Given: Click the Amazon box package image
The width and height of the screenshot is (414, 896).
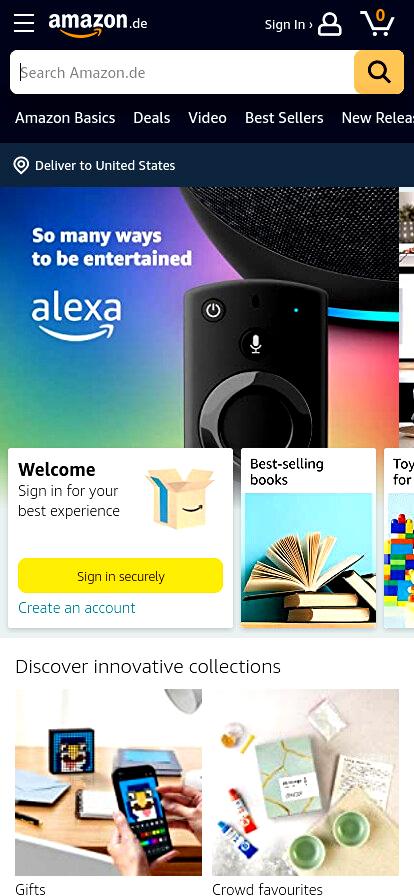Looking at the screenshot, I should pyautogui.click(x=180, y=497).
